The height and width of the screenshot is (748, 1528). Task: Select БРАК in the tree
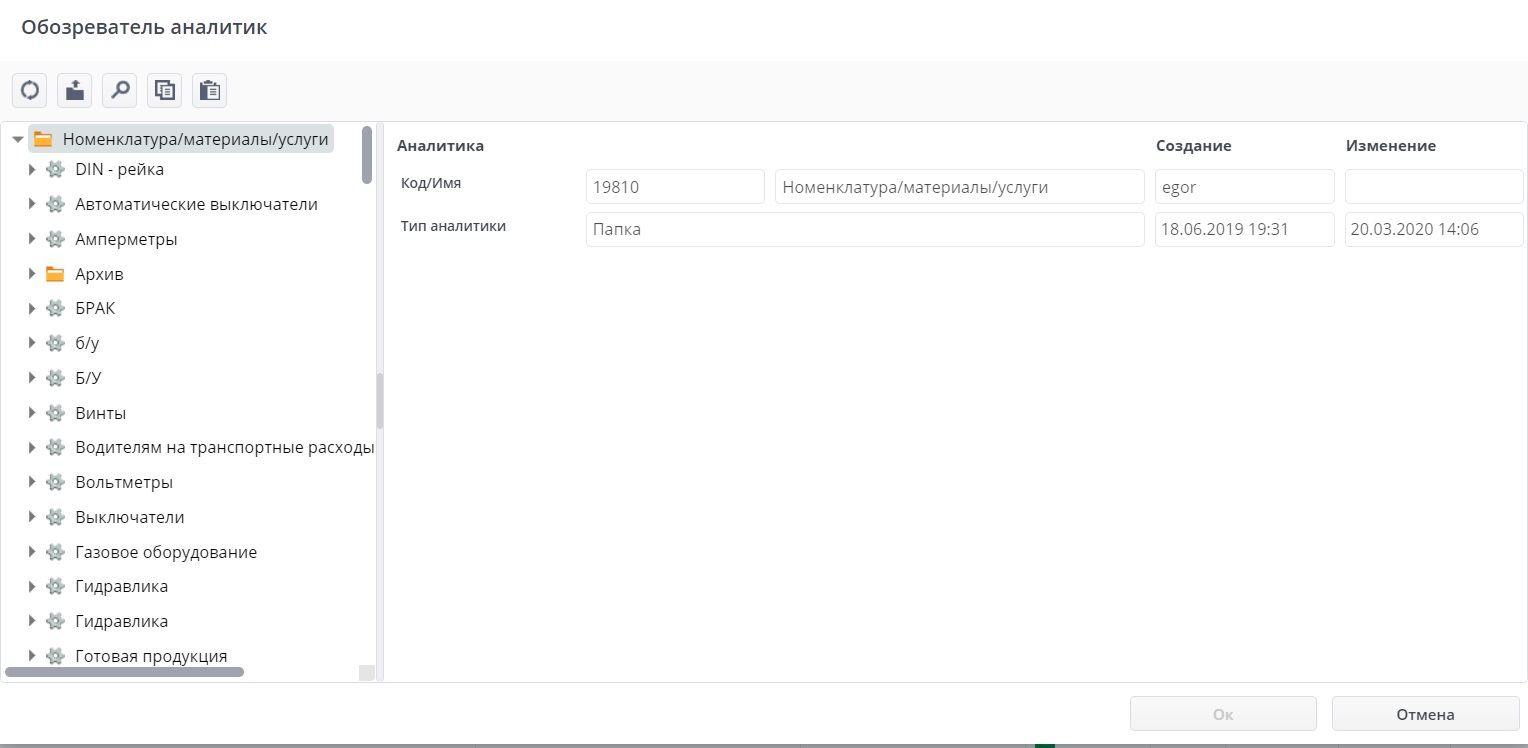[x=95, y=308]
